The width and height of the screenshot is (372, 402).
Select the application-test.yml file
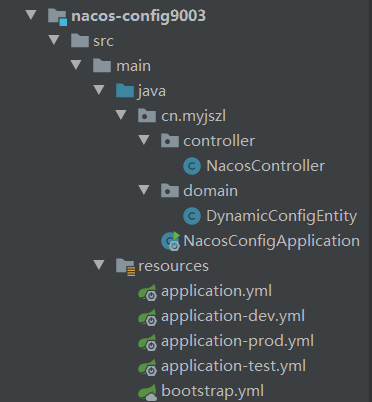tap(233, 367)
